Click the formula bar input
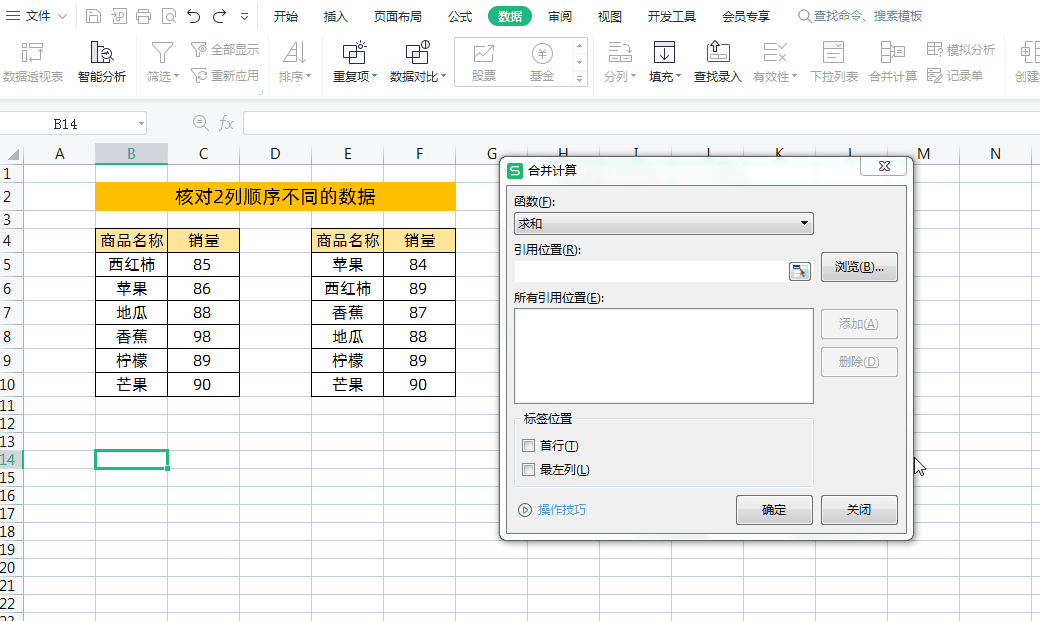Screen dimensions: 1040x621 641,123
